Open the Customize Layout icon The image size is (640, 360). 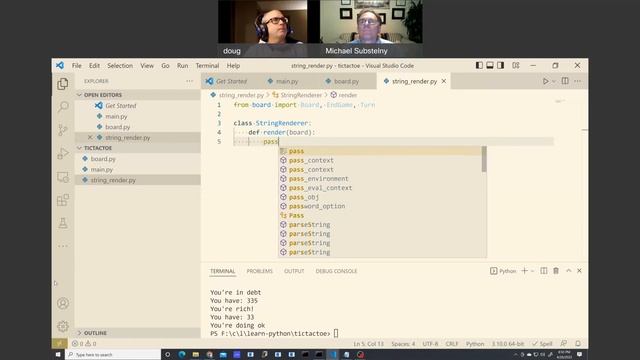(516, 65)
